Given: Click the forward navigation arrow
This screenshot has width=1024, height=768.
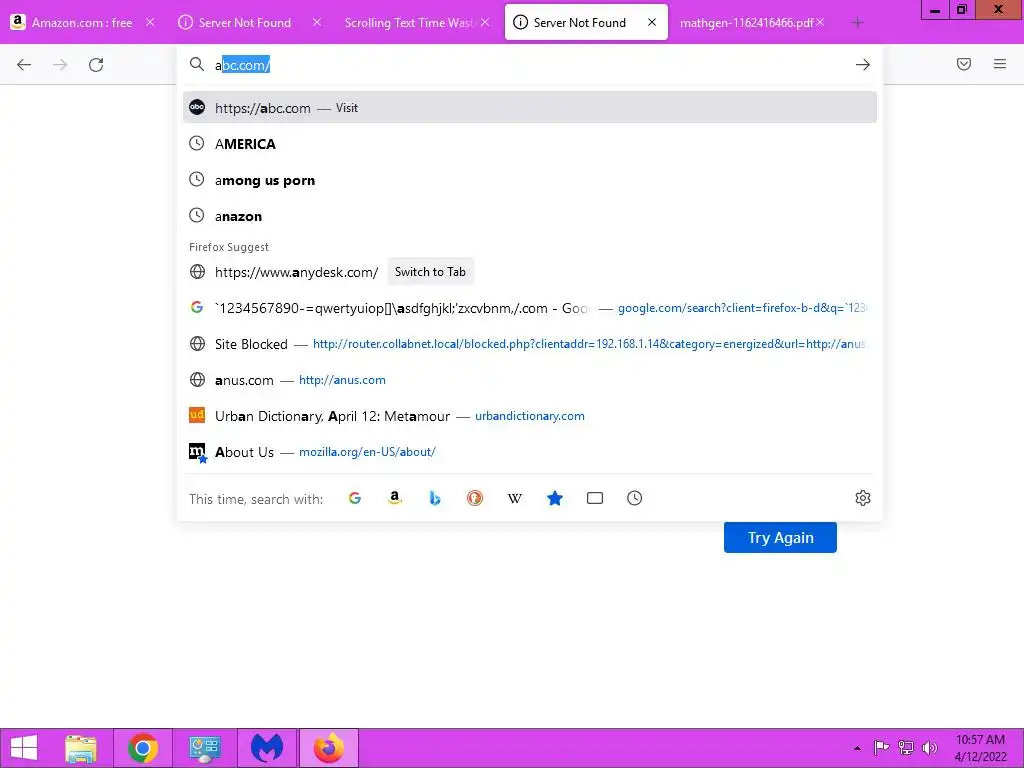Looking at the screenshot, I should coord(60,65).
